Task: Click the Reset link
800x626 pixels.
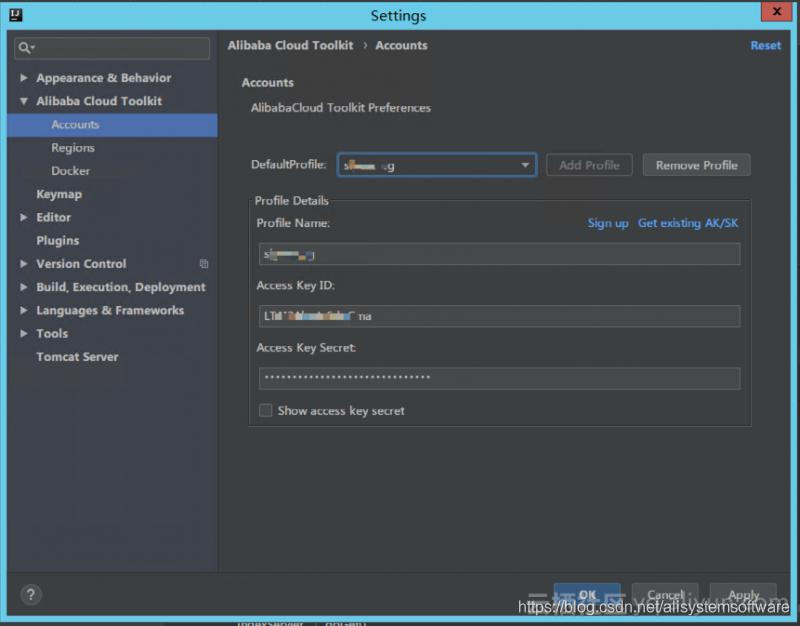Action: pos(765,45)
